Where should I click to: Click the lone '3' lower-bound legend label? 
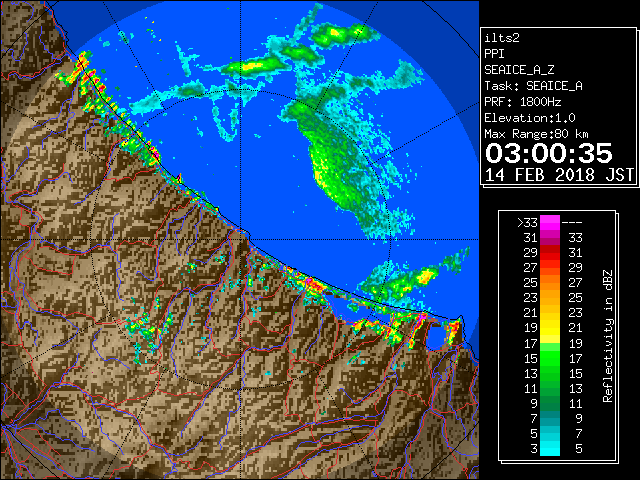tap(534, 449)
